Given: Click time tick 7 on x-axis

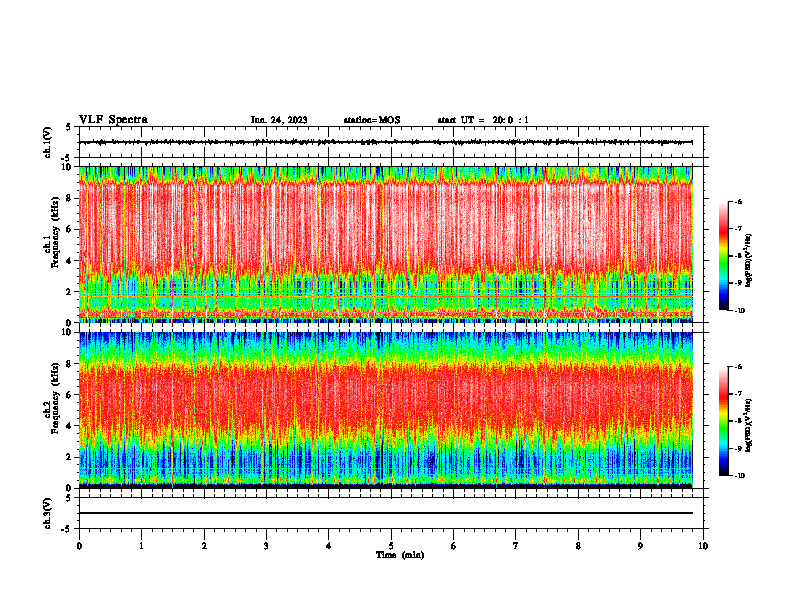Looking at the screenshot, I should pos(516,546).
